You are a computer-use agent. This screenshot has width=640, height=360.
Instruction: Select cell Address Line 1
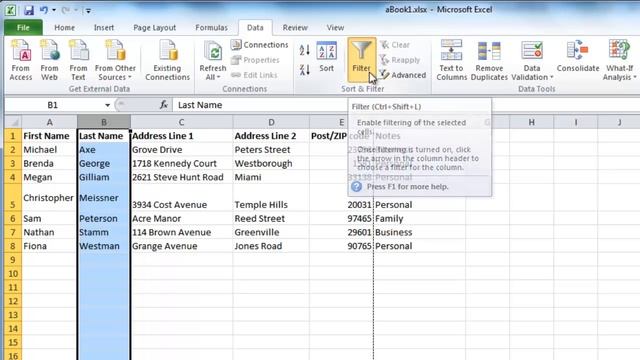[182, 136]
